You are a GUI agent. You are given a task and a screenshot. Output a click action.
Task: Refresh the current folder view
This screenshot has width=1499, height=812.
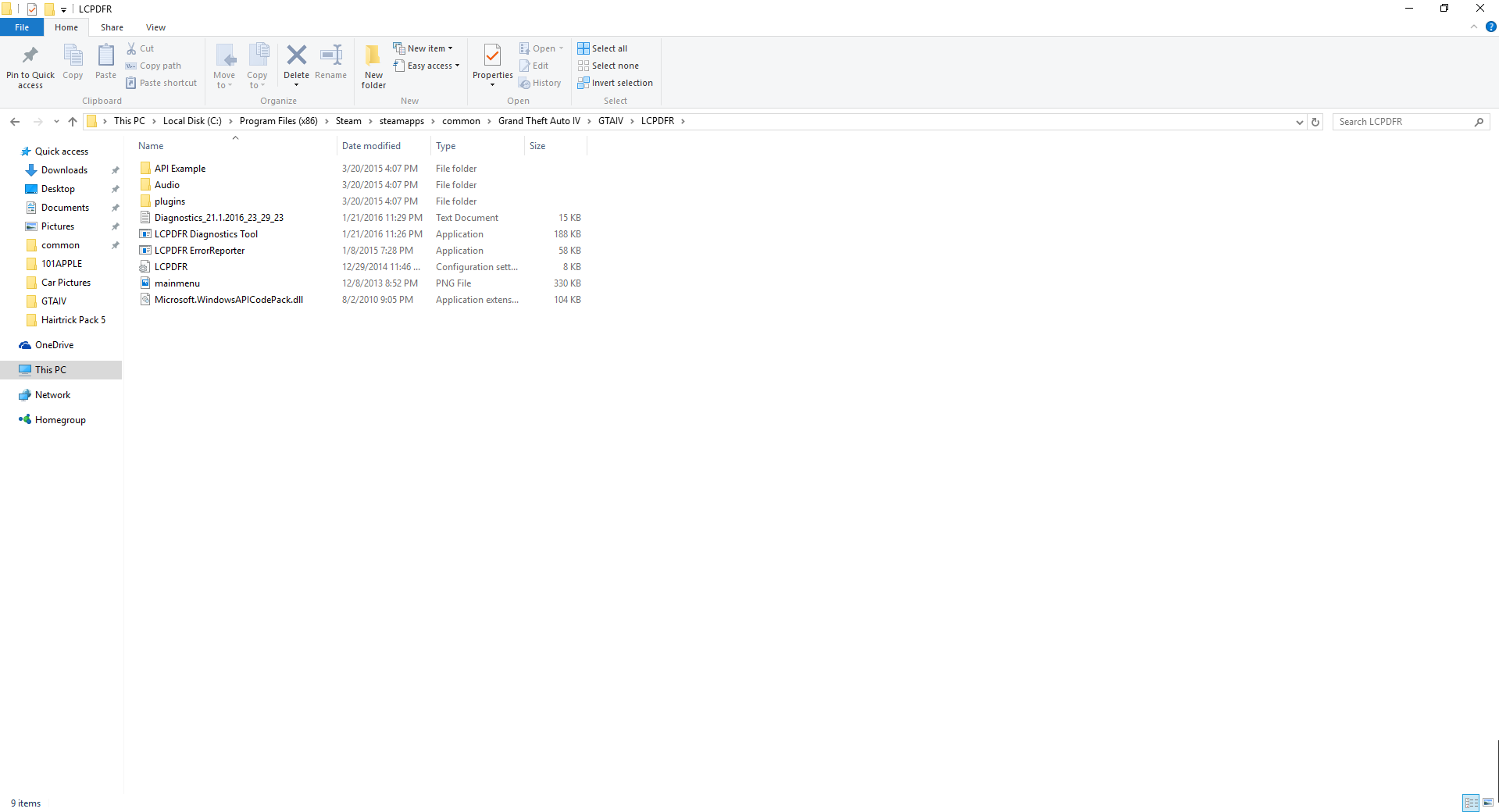1315,122
